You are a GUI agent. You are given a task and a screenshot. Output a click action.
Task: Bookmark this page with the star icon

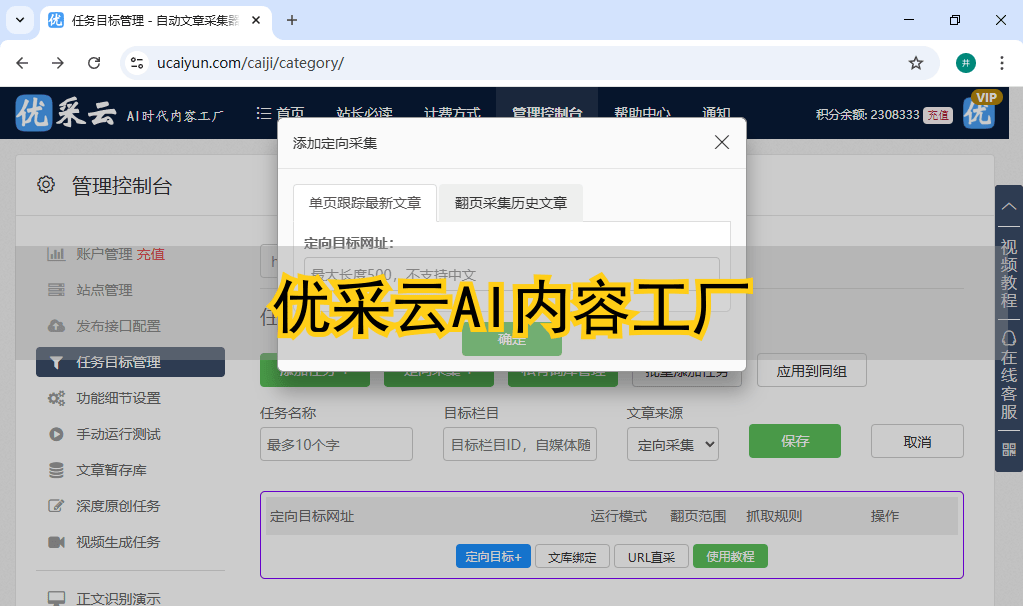pos(915,63)
